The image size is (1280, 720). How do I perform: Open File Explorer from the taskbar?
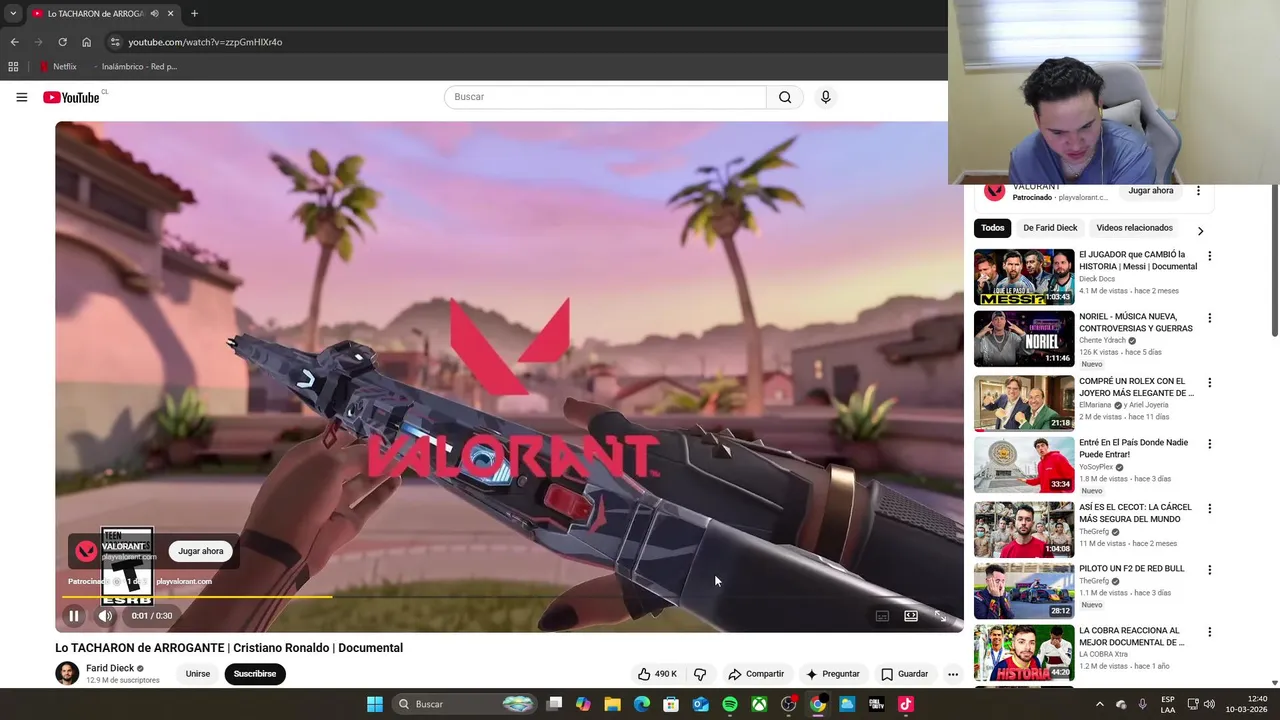[612, 704]
